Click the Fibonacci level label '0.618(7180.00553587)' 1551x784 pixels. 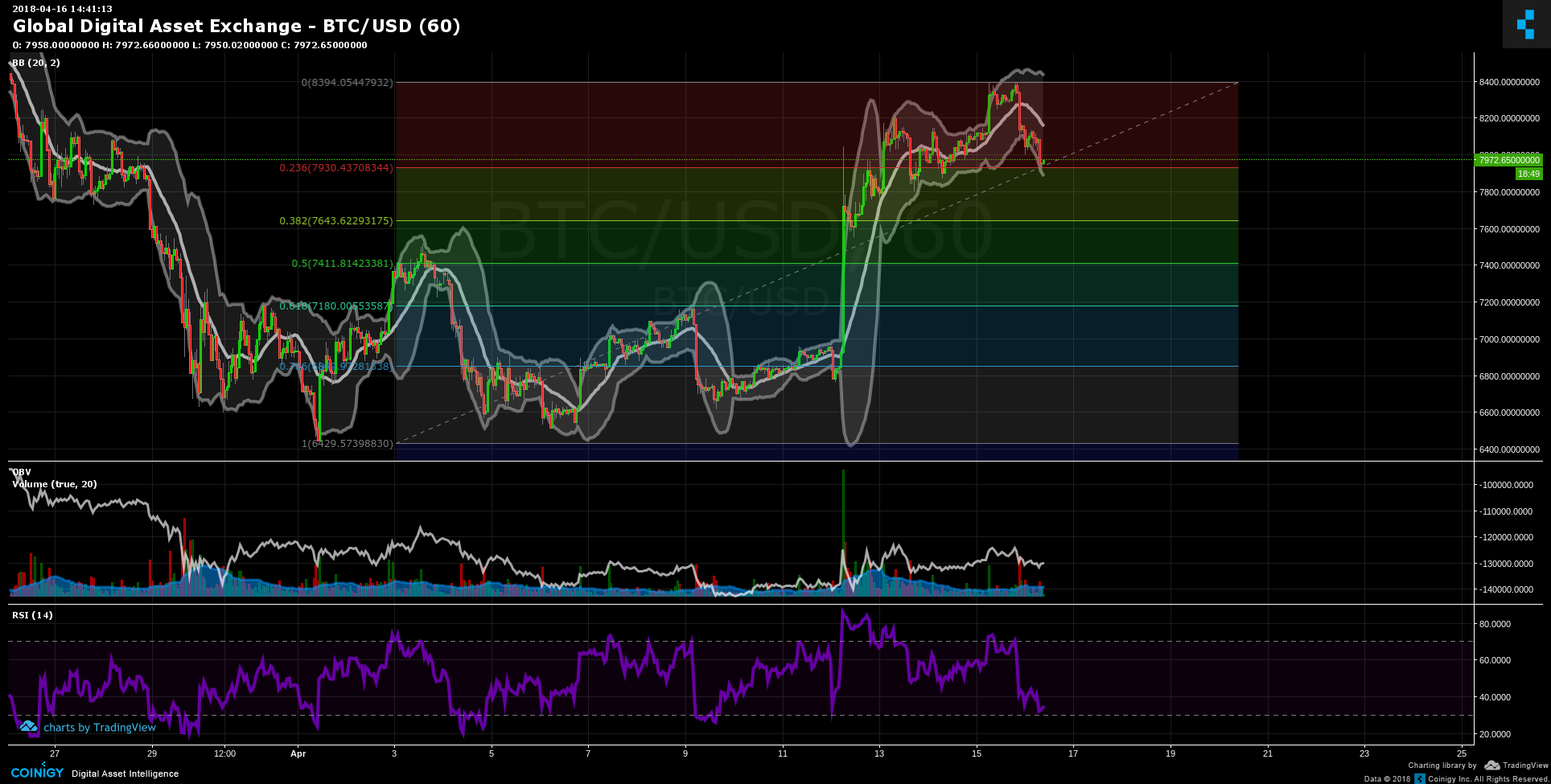click(336, 306)
